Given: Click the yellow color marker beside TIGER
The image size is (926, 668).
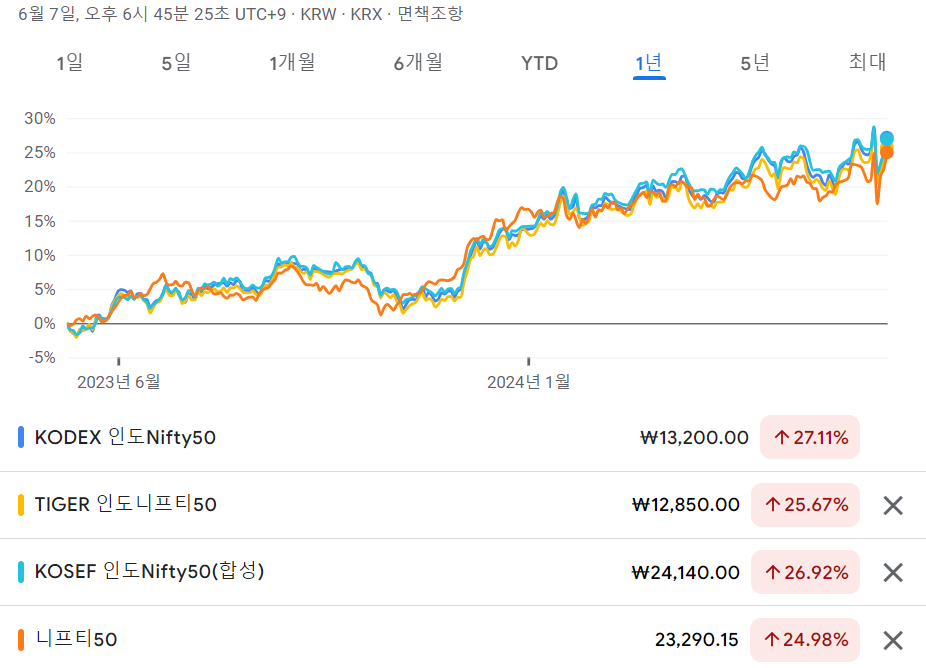Looking at the screenshot, I should coord(21,505).
